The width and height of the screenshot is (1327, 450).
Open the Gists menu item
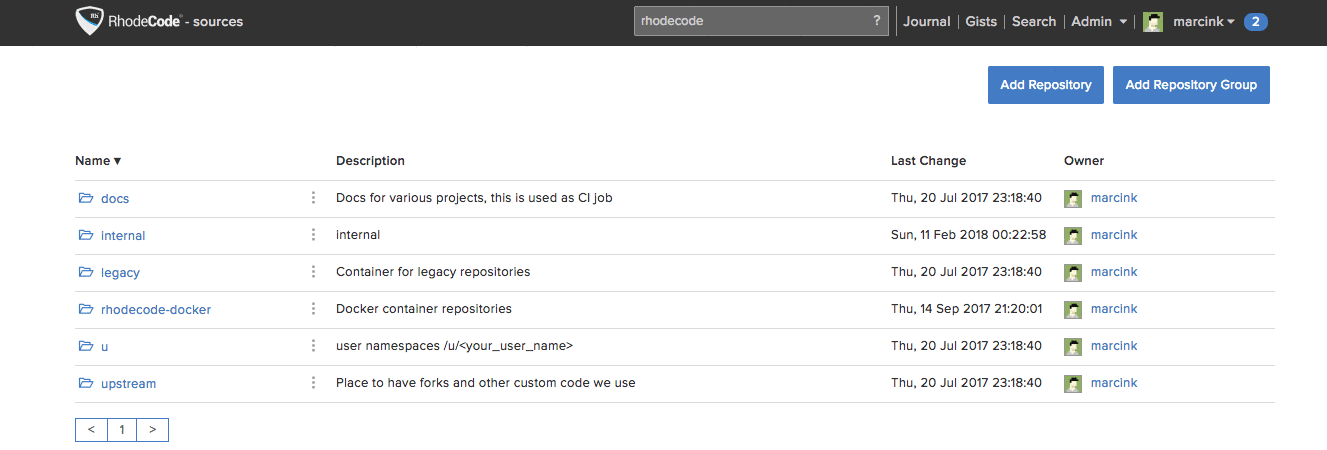[981, 21]
